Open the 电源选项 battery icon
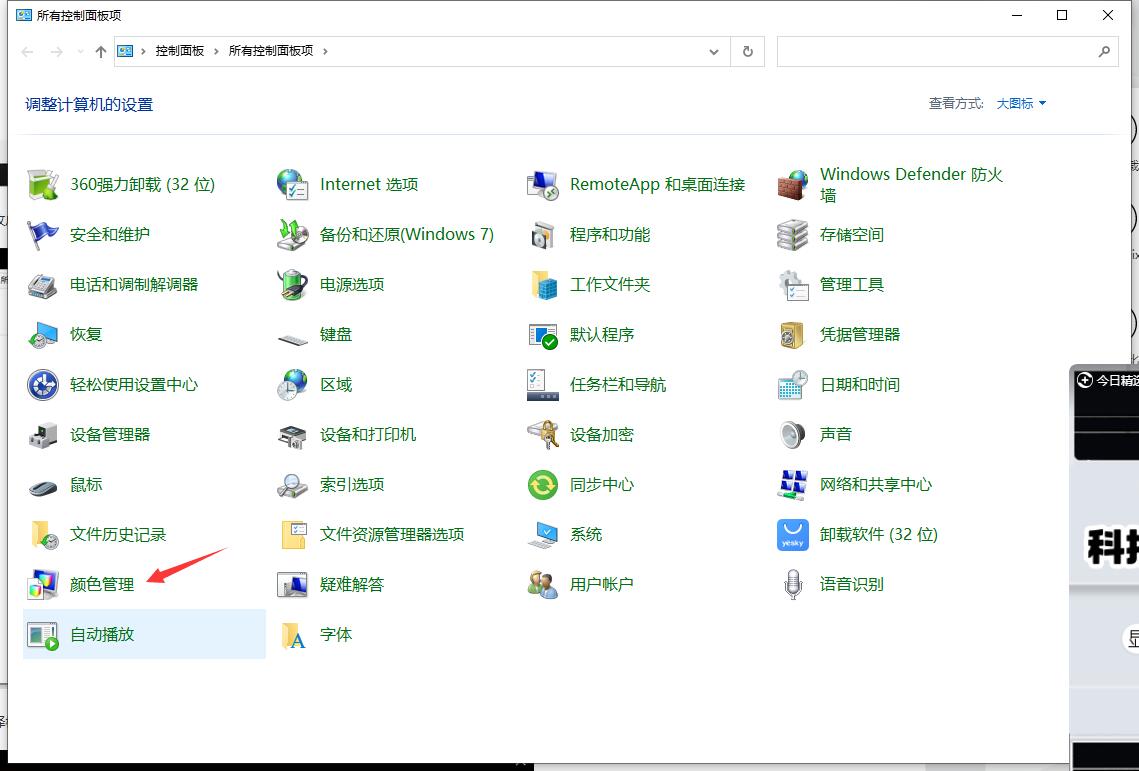1139x771 pixels. [x=293, y=285]
